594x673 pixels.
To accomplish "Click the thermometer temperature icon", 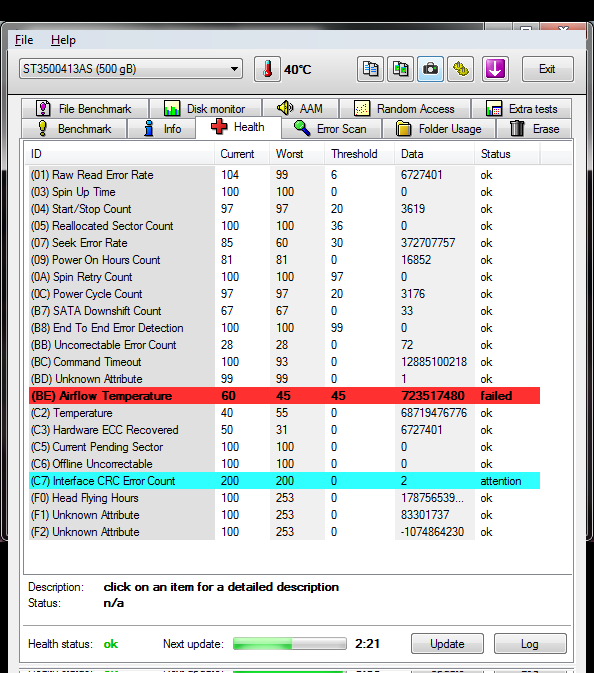I will 267,69.
